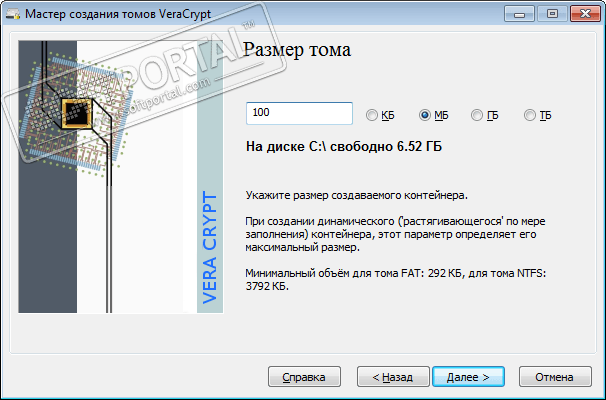Go back with the Назад button

[393, 377]
